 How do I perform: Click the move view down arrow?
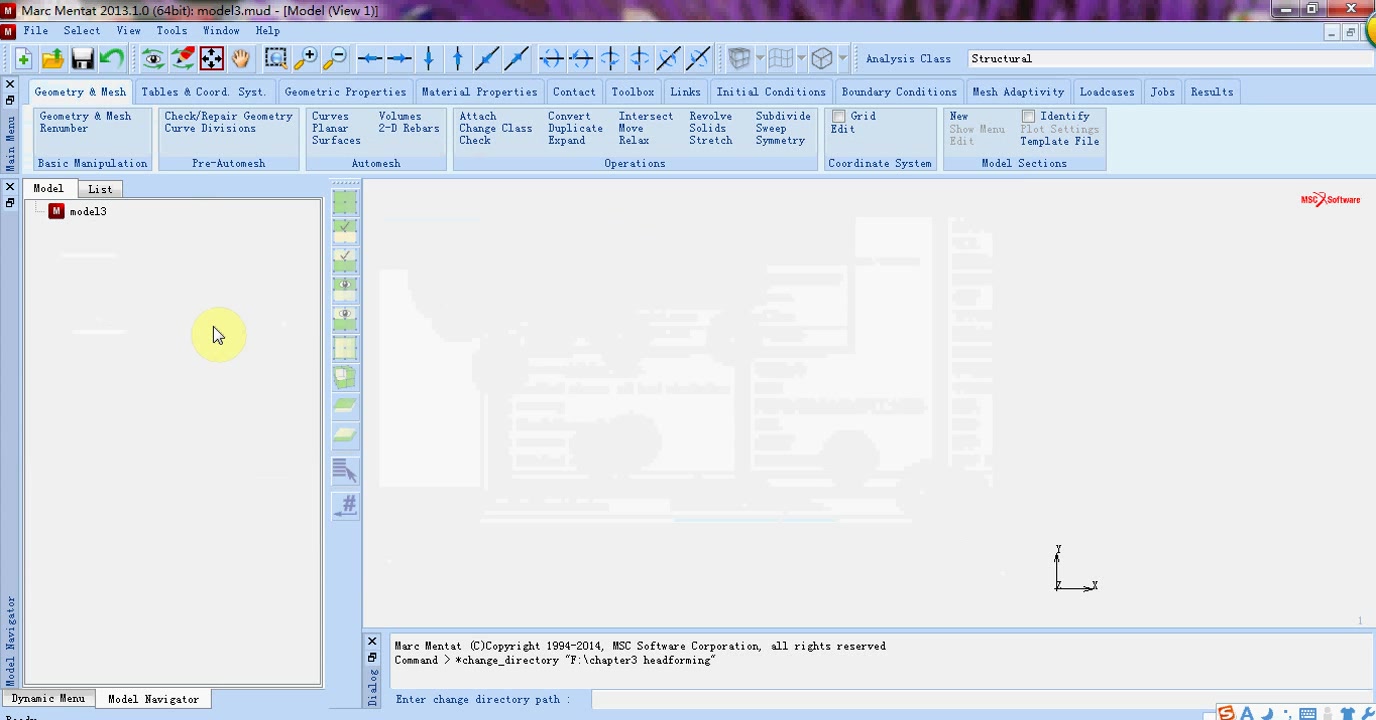[429, 59]
